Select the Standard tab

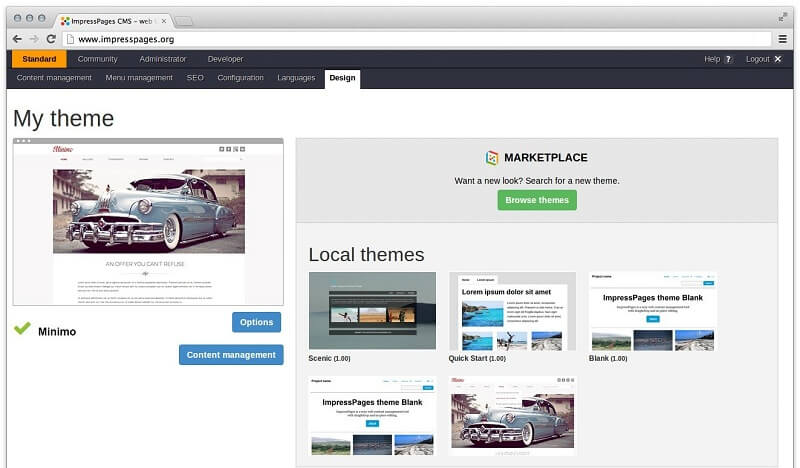coord(39,59)
